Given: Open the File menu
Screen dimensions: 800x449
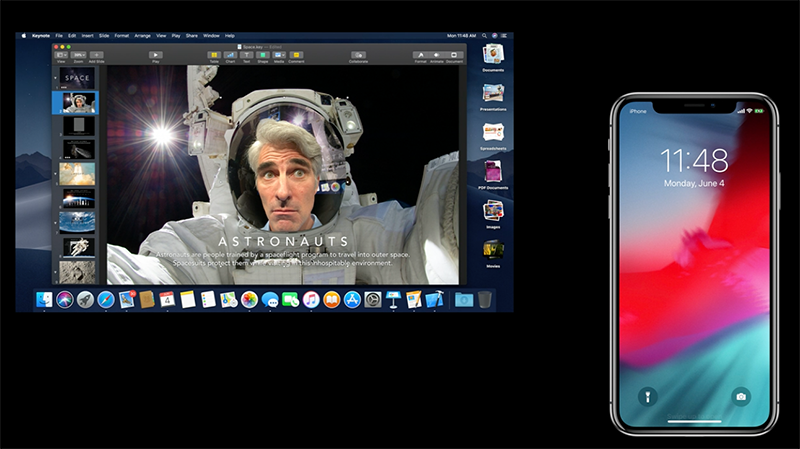Looking at the screenshot, I should pos(59,36).
